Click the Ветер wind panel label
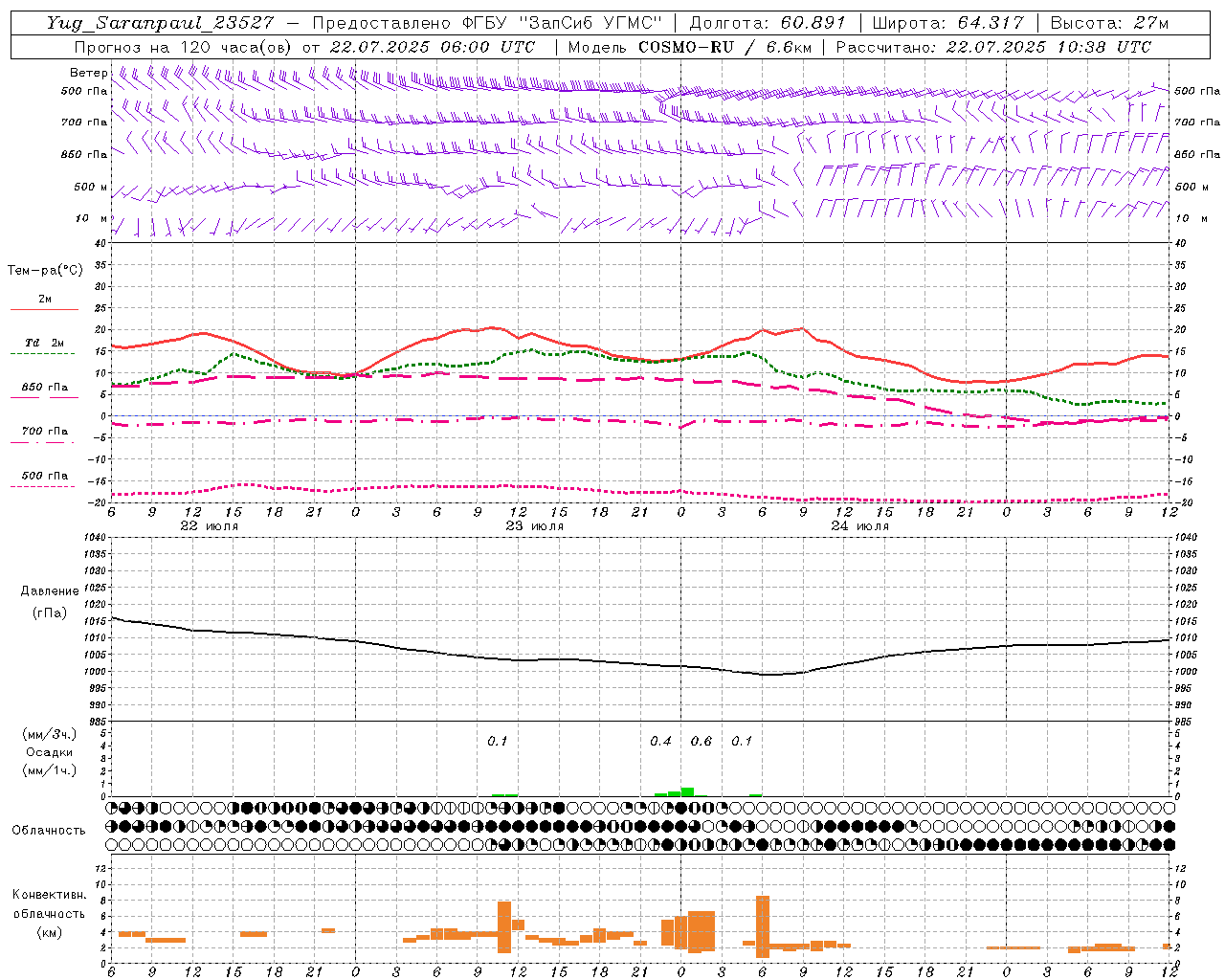 (x=88, y=73)
